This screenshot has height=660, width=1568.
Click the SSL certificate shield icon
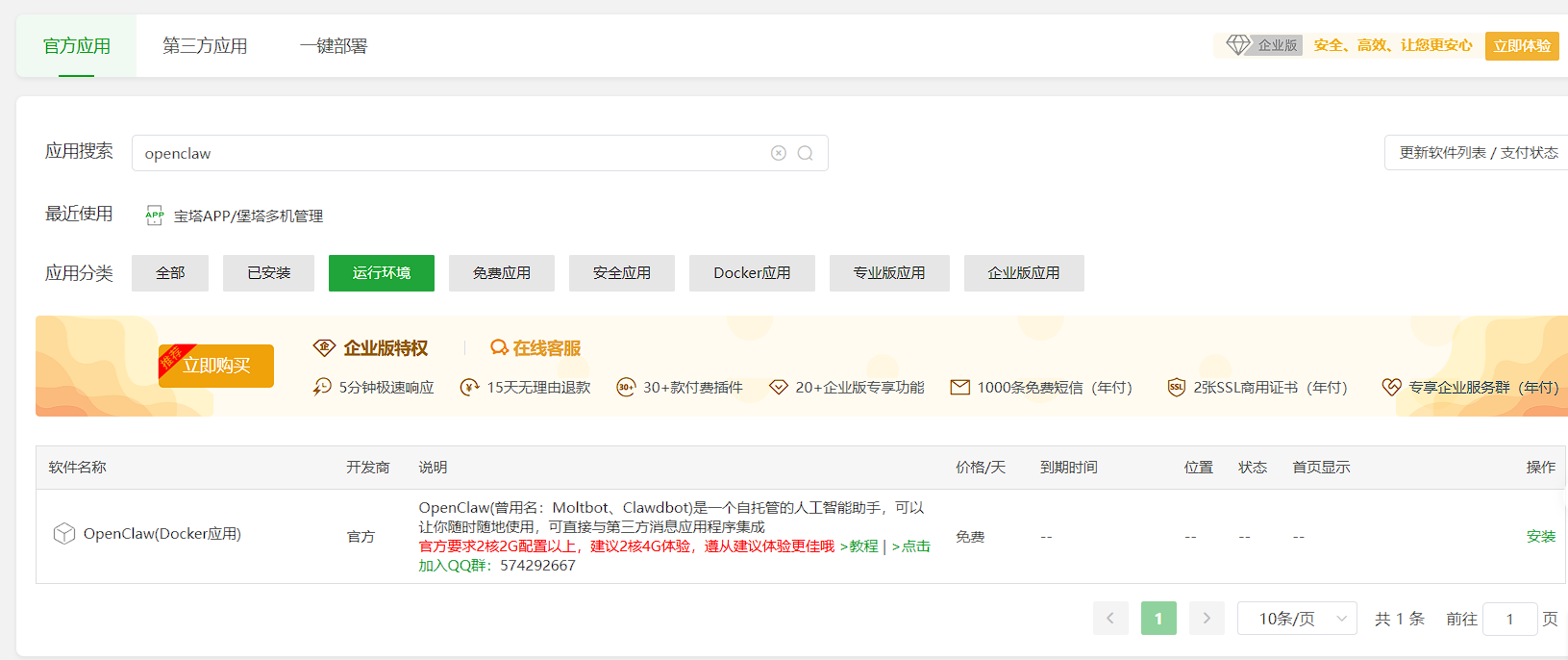pyautogui.click(x=1176, y=387)
